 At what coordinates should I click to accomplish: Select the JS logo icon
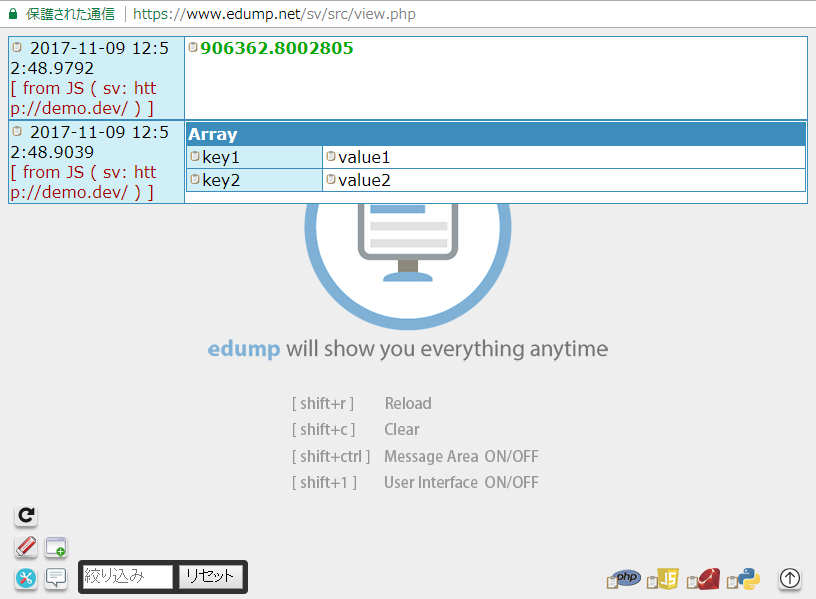pos(662,579)
